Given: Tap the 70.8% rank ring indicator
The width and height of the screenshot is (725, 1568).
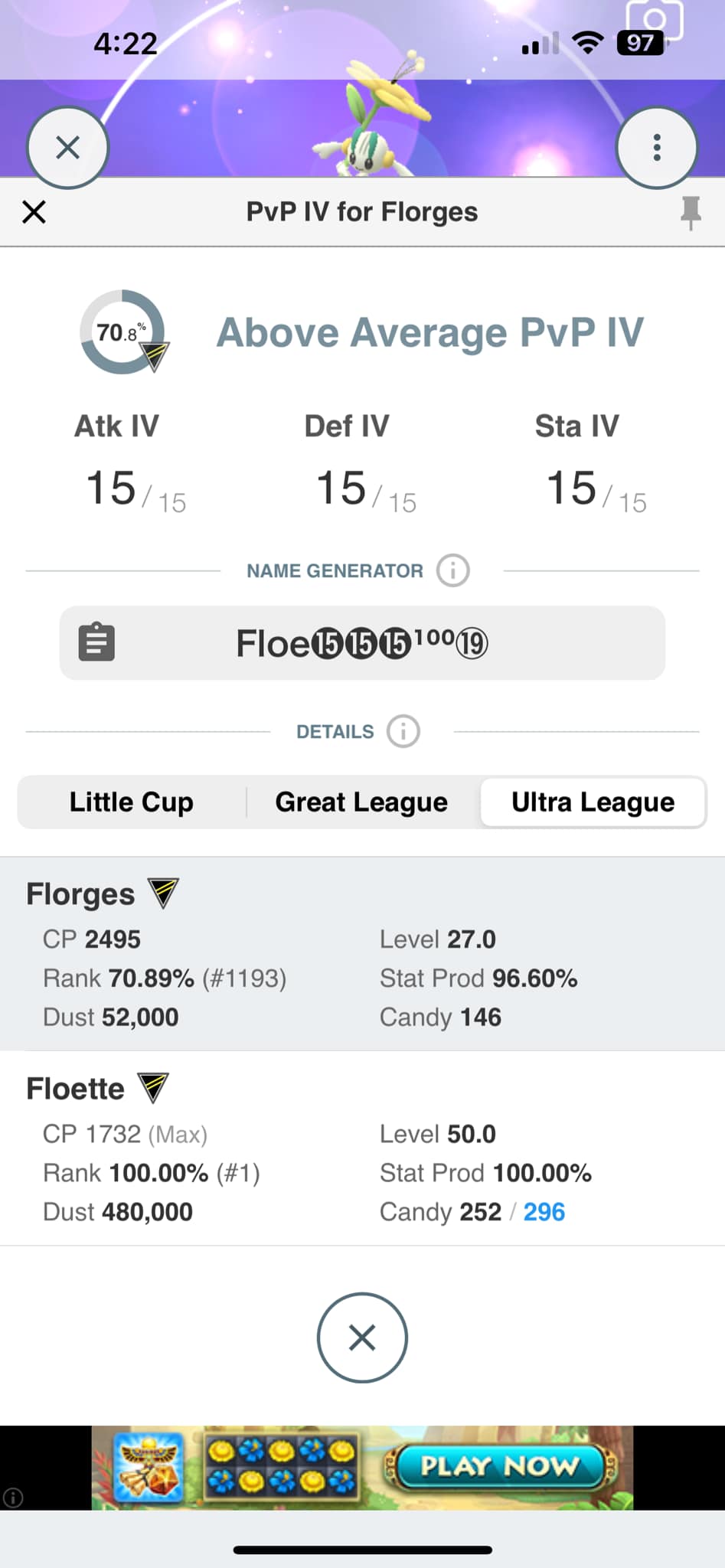Looking at the screenshot, I should pyautogui.click(x=122, y=332).
